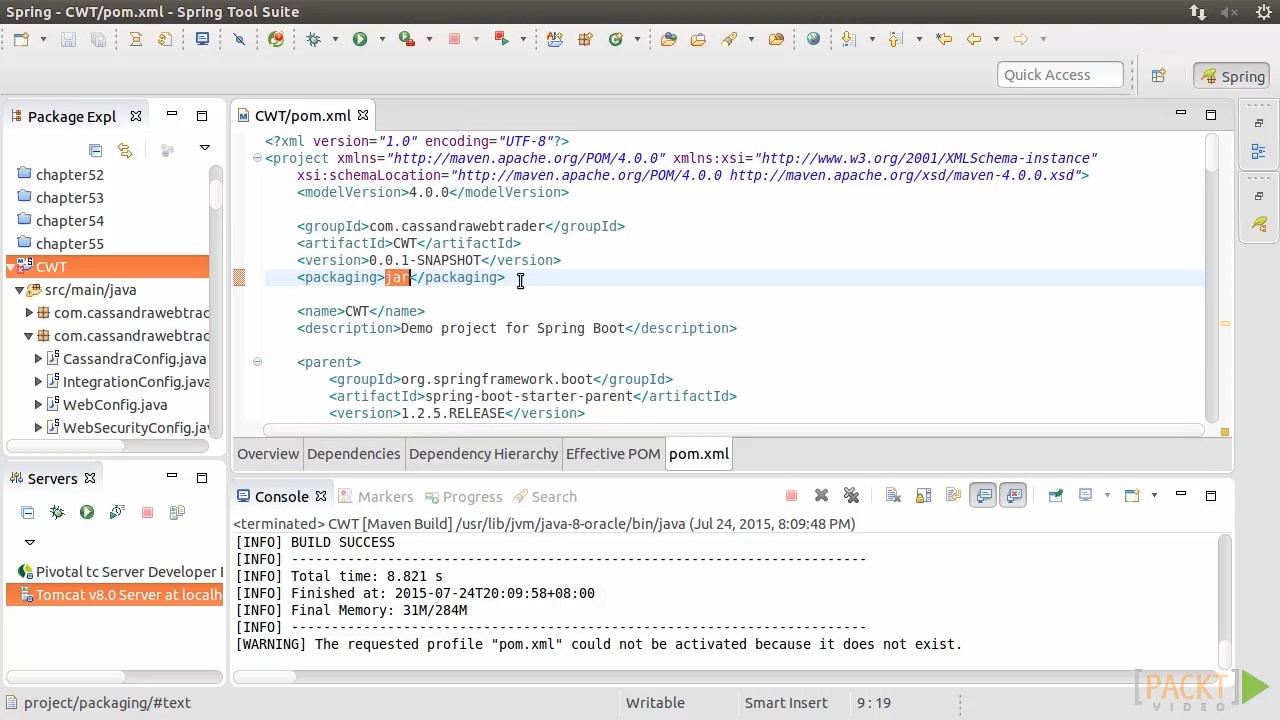Open the Run dropdown arrow in toolbar
Image resolution: width=1280 pixels, height=720 pixels.
381,39
